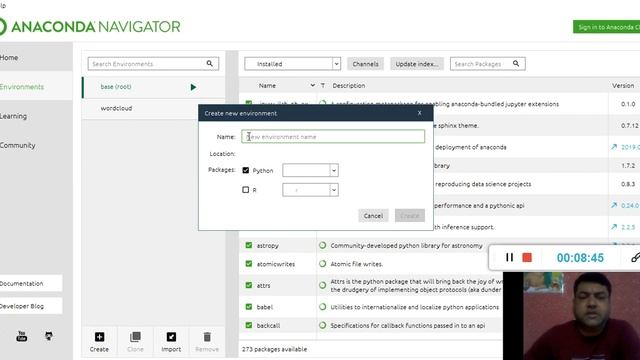
Task: Toggle the backcall package checkbox
Action: pos(249,325)
